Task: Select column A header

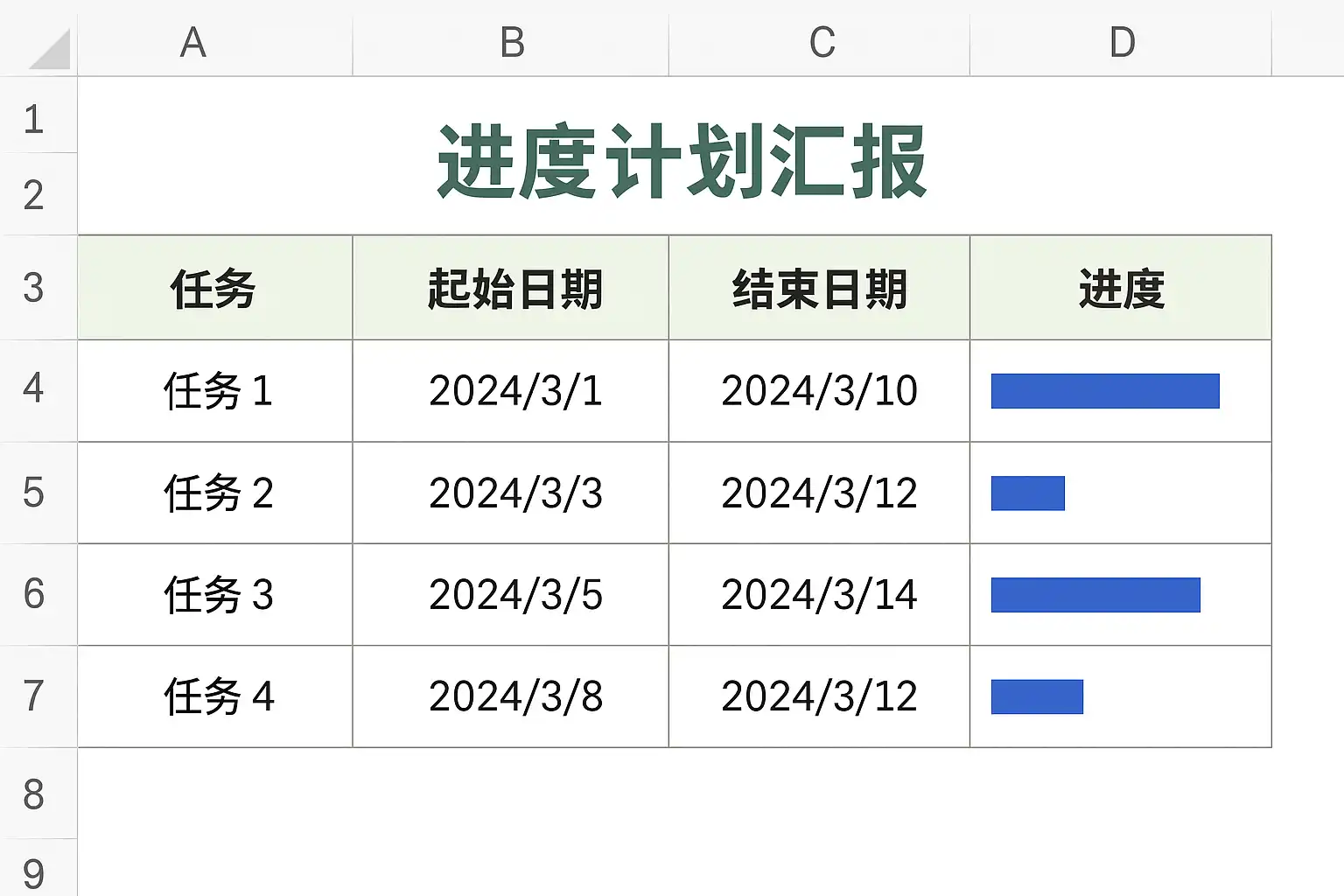Action: pyautogui.click(x=193, y=42)
